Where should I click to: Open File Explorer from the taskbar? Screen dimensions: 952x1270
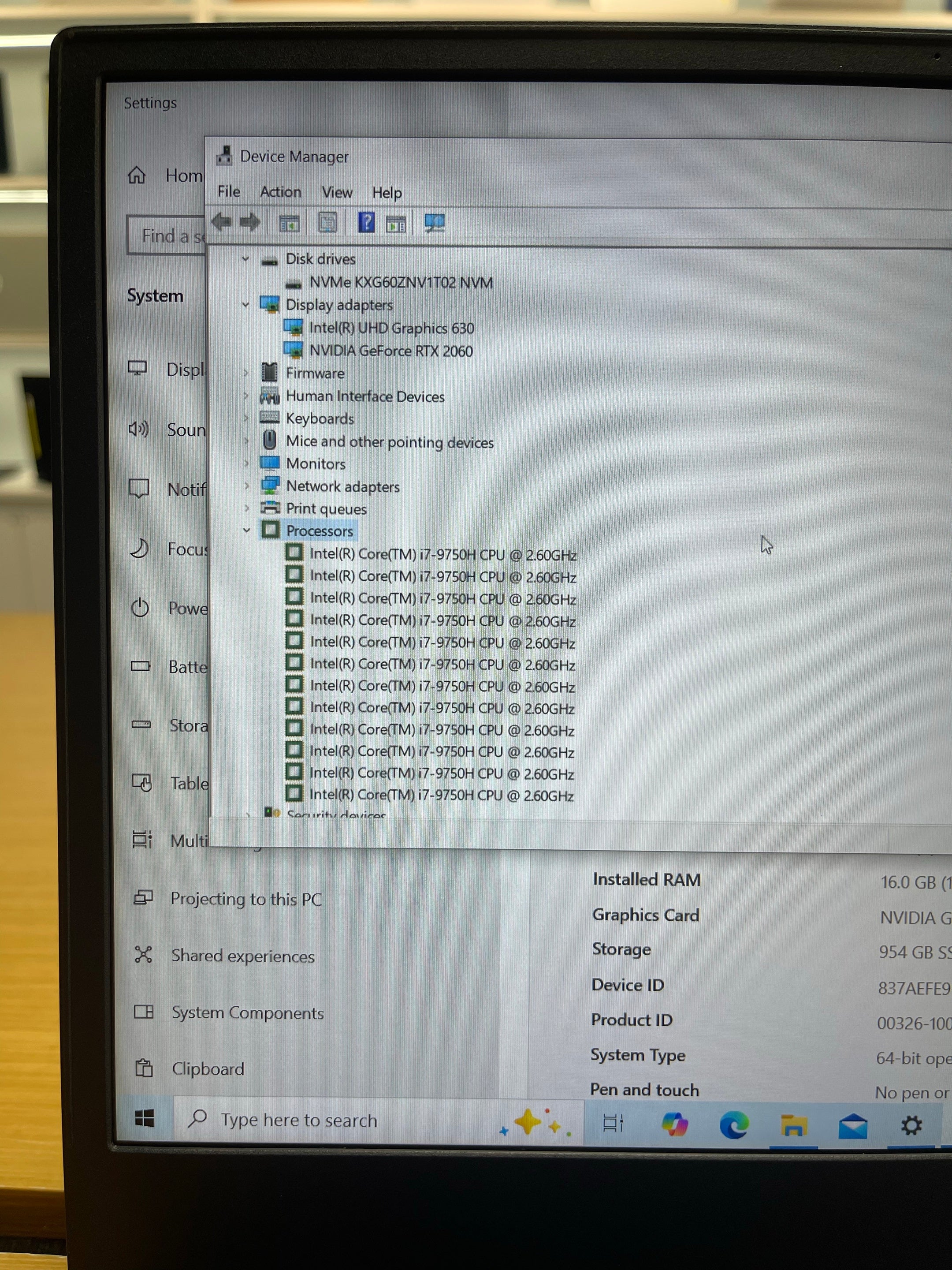(x=794, y=1125)
